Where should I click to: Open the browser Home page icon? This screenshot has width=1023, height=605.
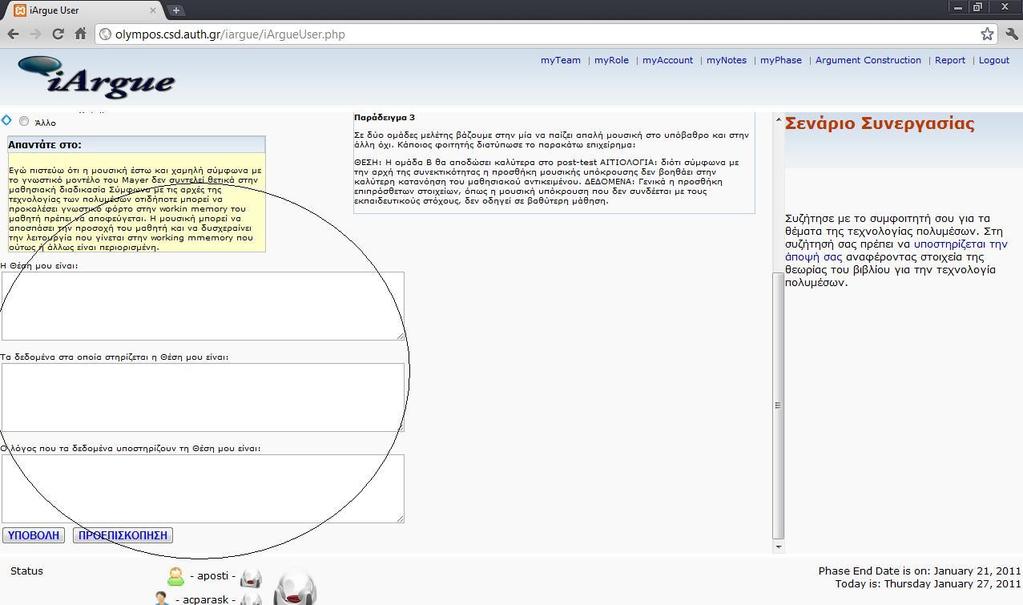pyautogui.click(x=80, y=34)
